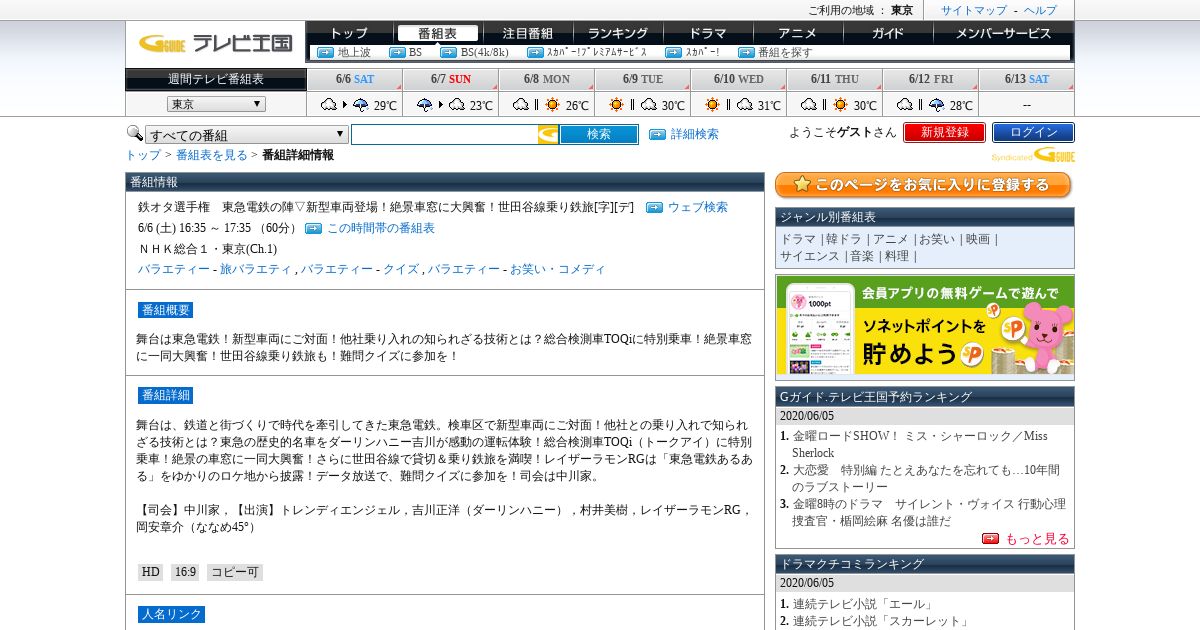Select 6/12 FRI in weekly schedule

click(x=931, y=79)
